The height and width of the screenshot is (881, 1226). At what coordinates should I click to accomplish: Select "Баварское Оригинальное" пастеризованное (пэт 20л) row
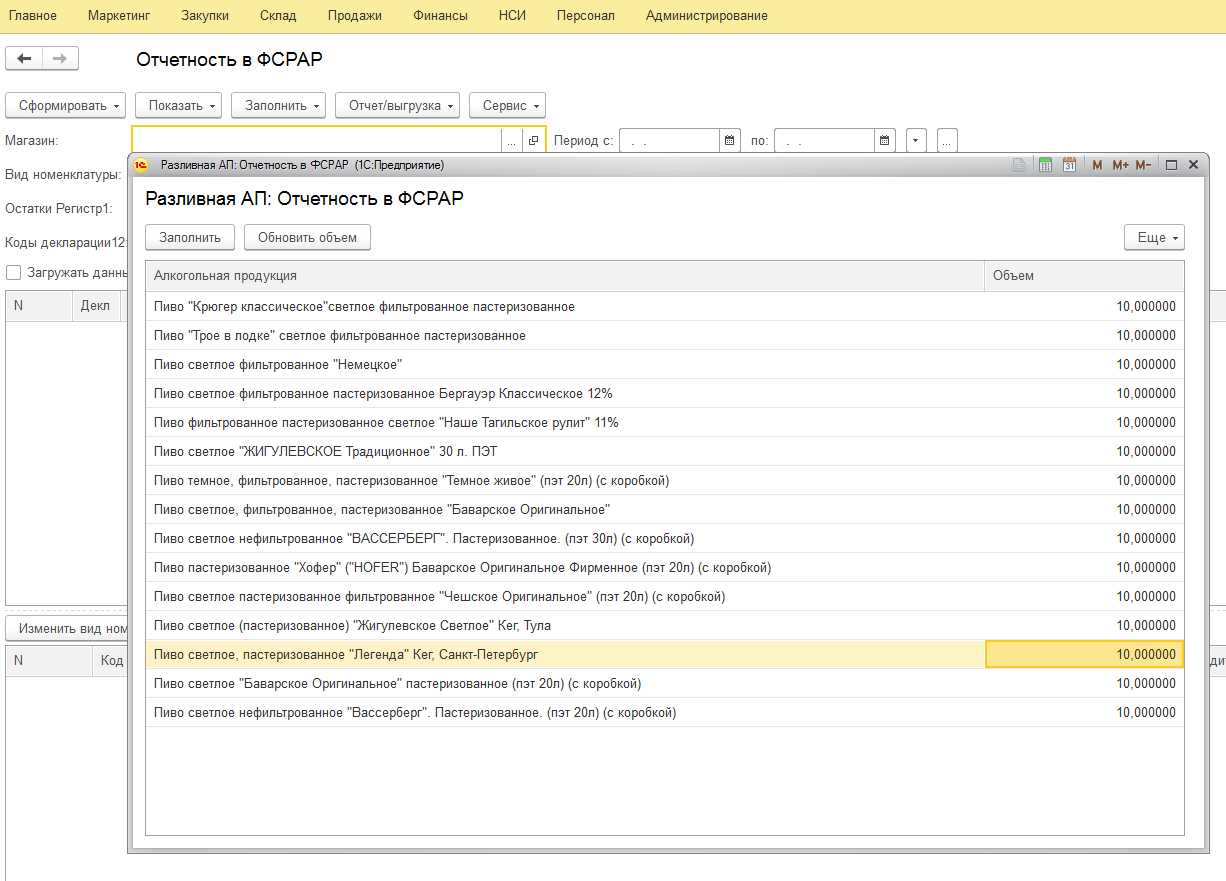click(665, 684)
